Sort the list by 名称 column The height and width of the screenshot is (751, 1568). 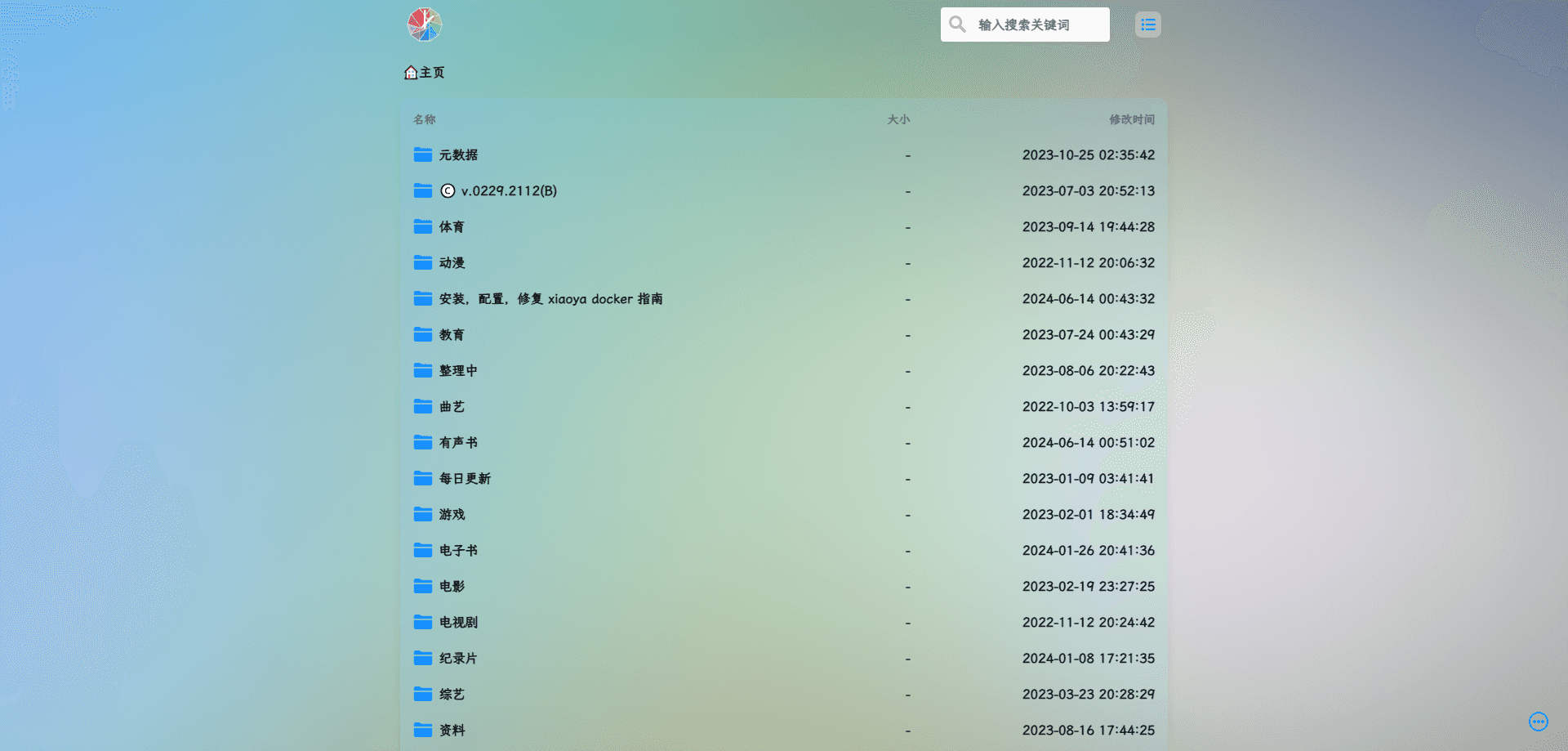coord(425,119)
